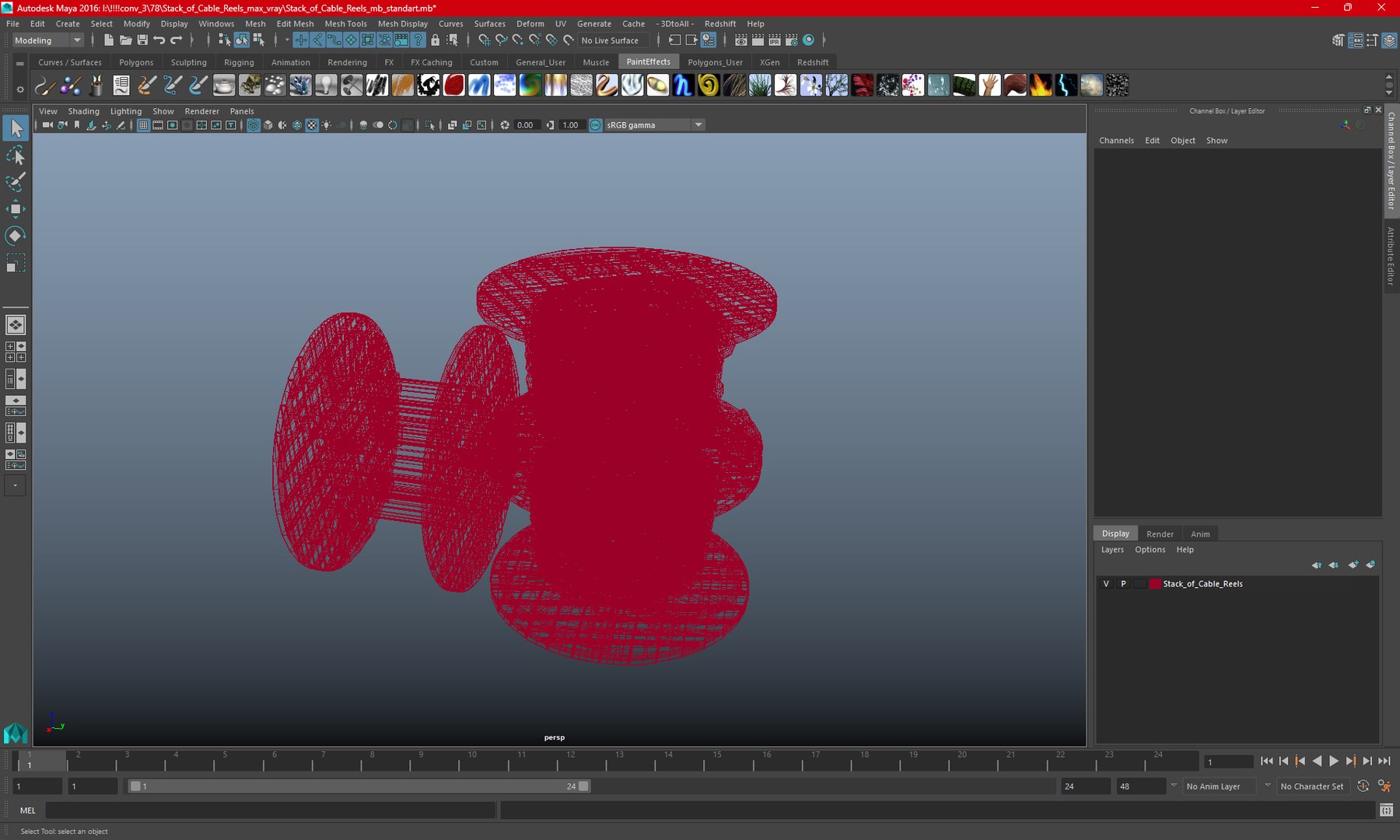The width and height of the screenshot is (1400, 840).
Task: Click frame 12 on the time slider
Action: pyautogui.click(x=570, y=761)
